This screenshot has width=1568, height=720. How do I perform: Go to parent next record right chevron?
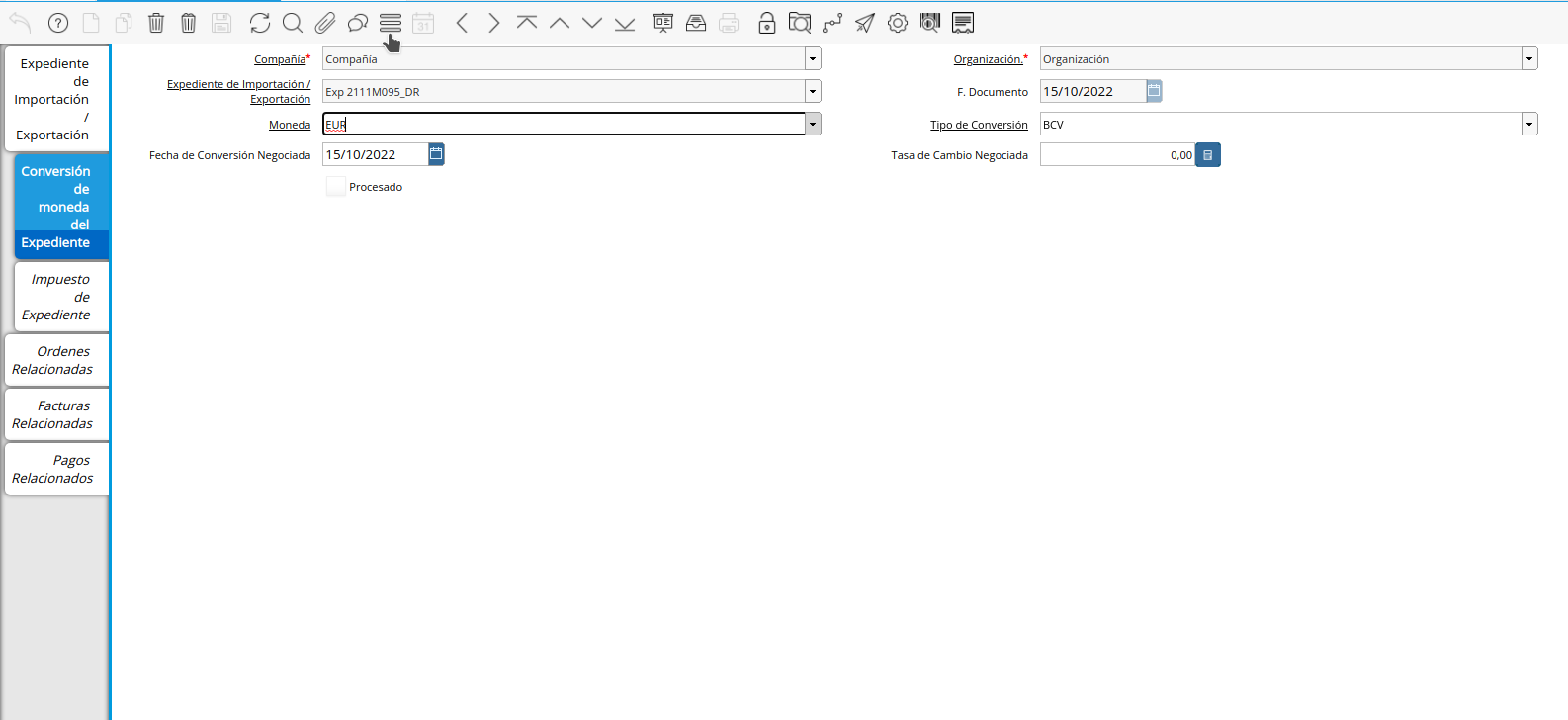click(x=494, y=23)
